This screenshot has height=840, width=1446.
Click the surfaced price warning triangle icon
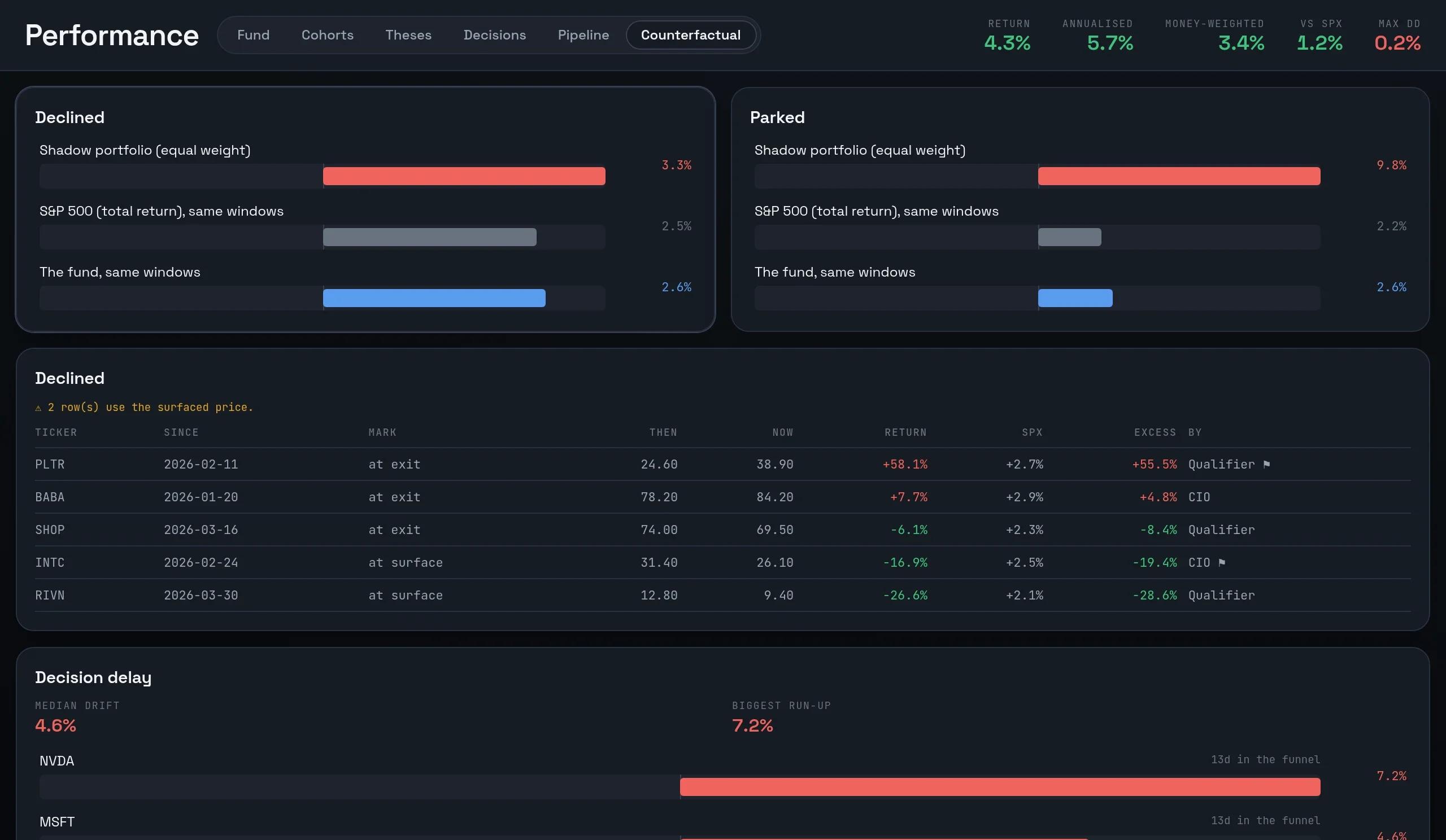click(38, 408)
